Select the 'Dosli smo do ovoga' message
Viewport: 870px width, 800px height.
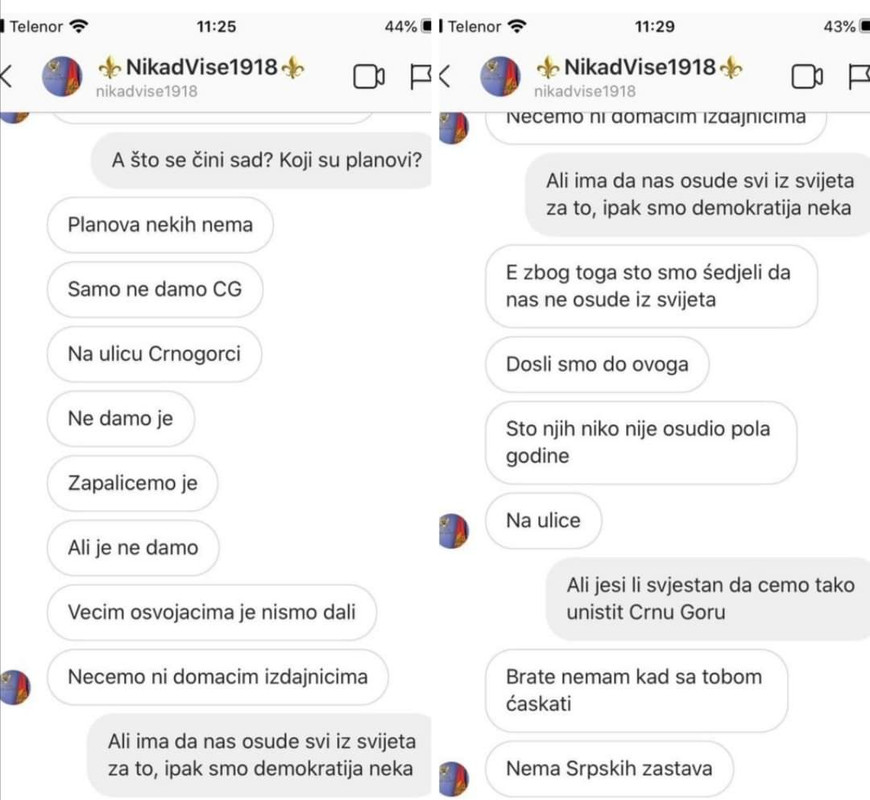coord(597,364)
